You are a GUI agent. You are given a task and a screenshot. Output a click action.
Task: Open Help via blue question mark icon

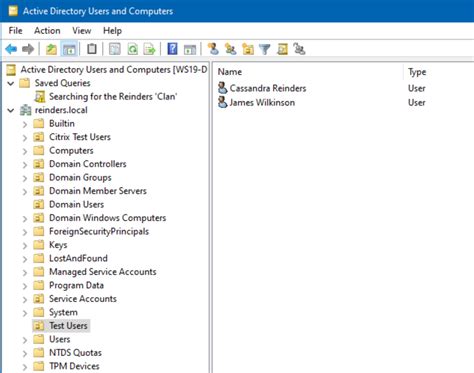[x=172, y=49]
